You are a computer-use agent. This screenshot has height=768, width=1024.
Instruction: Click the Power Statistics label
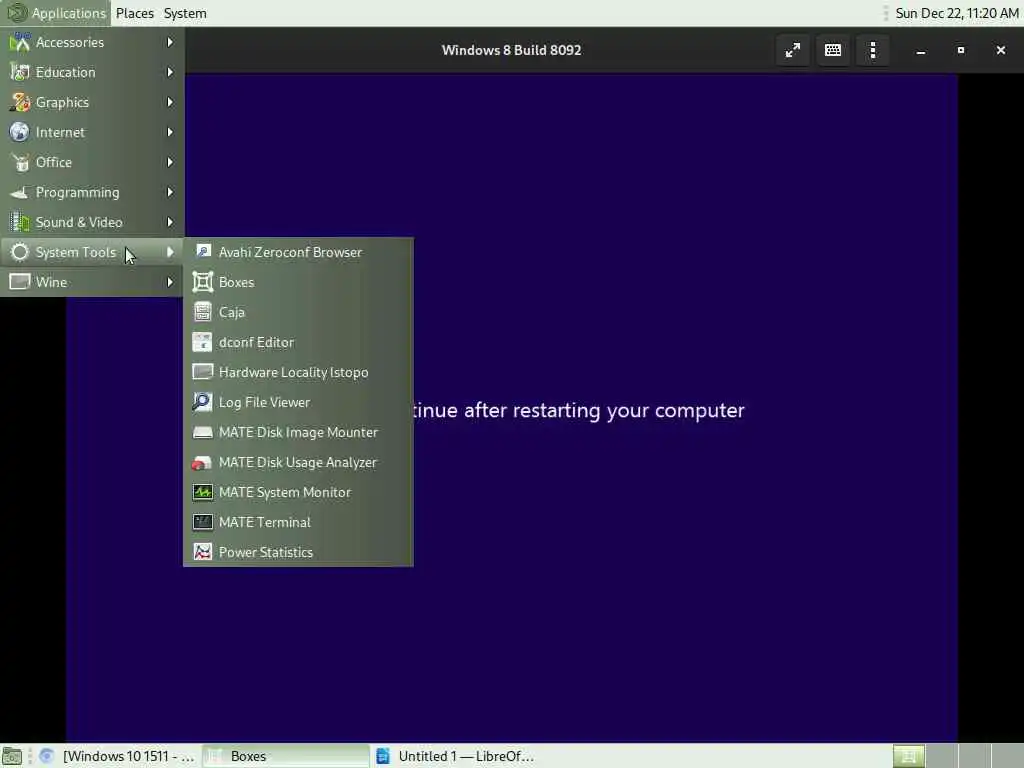coord(266,553)
